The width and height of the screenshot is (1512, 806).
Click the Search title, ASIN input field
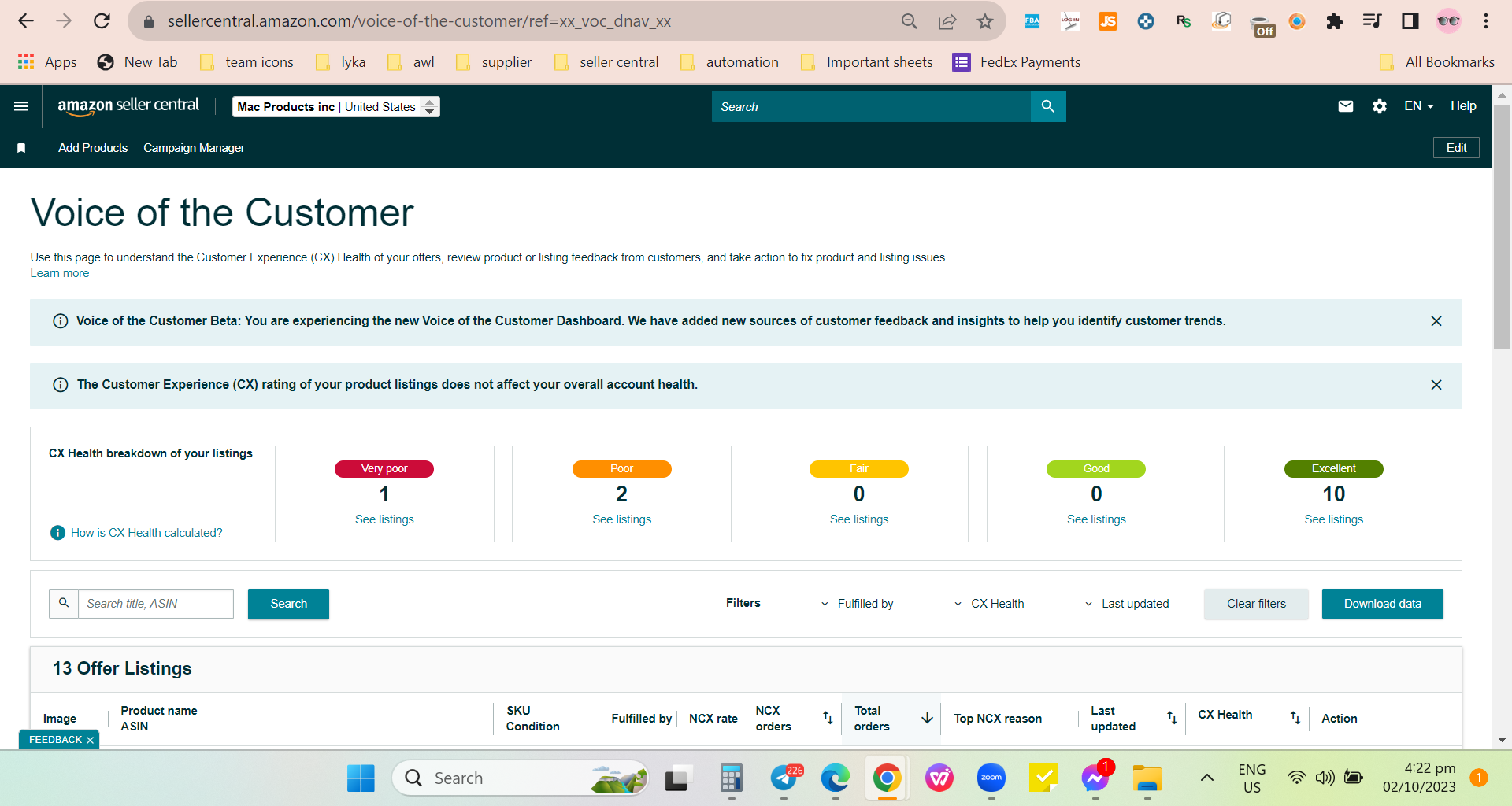coord(155,604)
